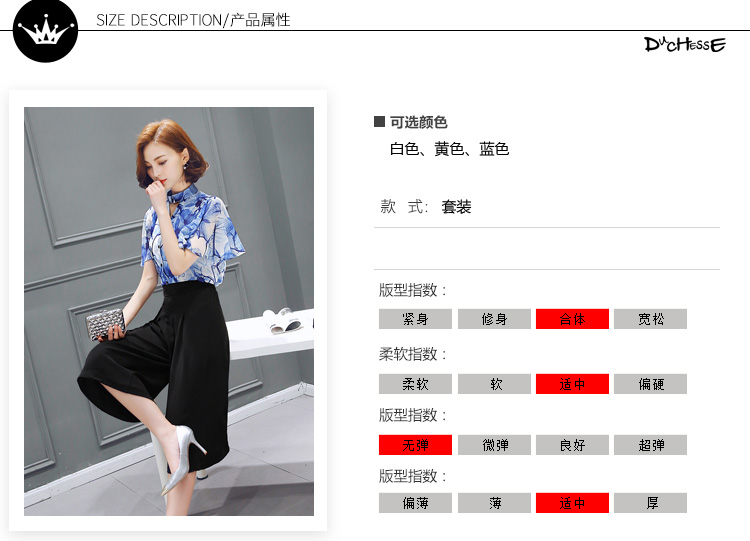Image resolution: width=750 pixels, height=541 pixels.
Task: Click the crown logo icon
Action: click(x=45, y=30)
